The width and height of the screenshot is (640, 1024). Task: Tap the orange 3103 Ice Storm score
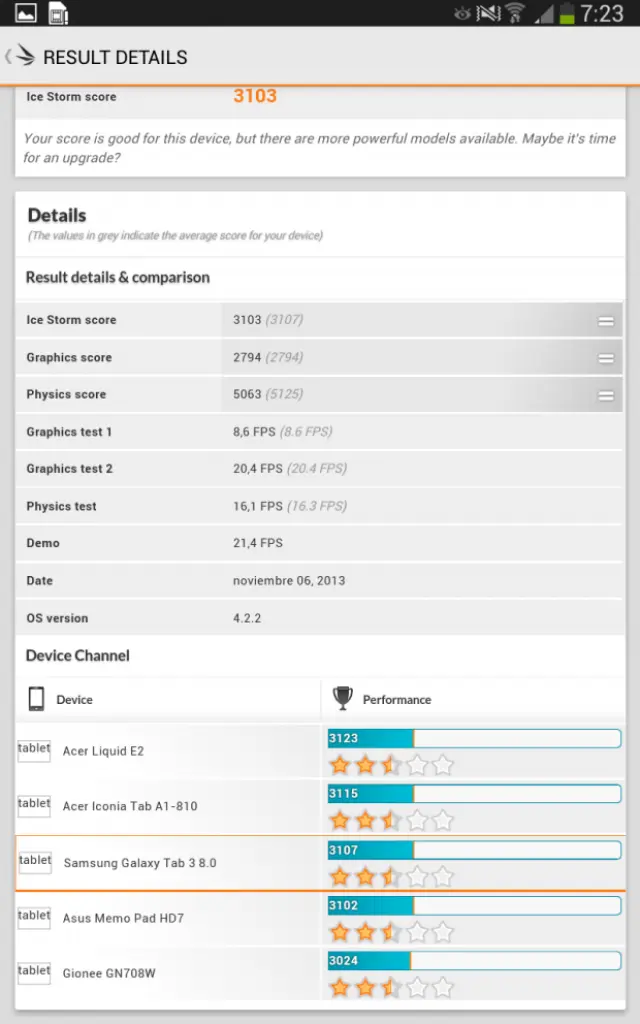255,96
